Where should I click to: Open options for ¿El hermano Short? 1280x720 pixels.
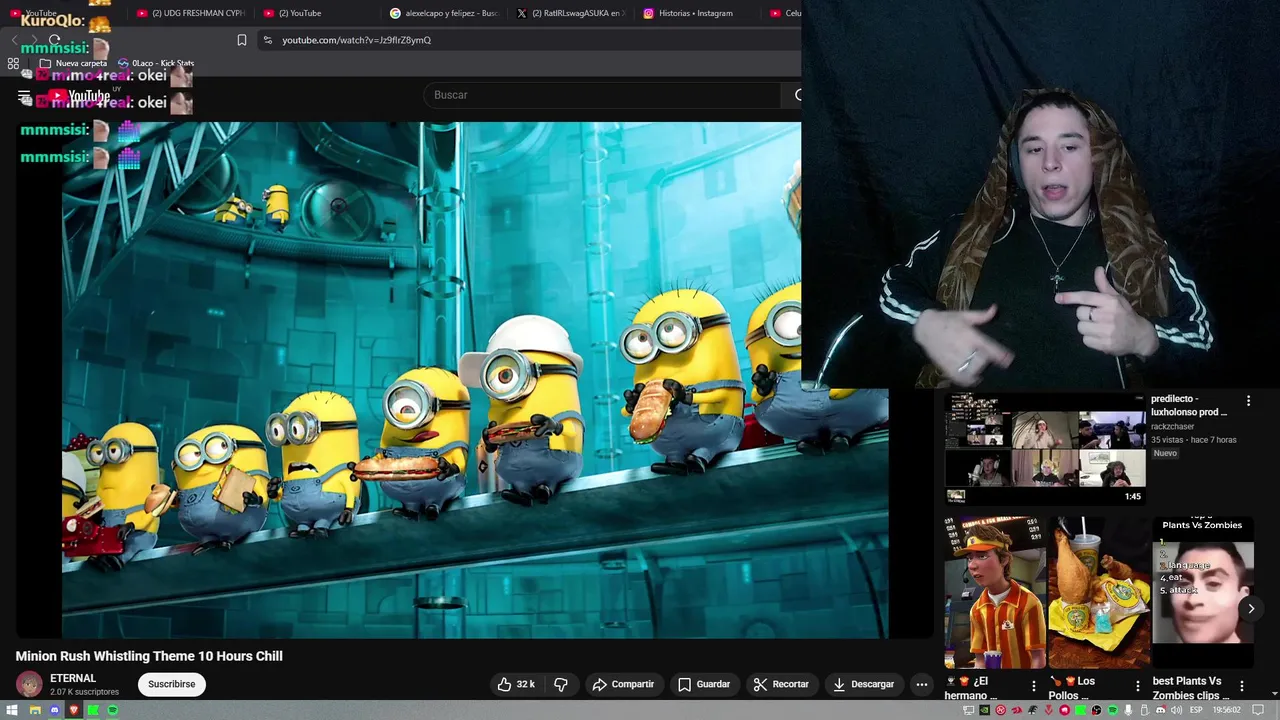[1034, 687]
